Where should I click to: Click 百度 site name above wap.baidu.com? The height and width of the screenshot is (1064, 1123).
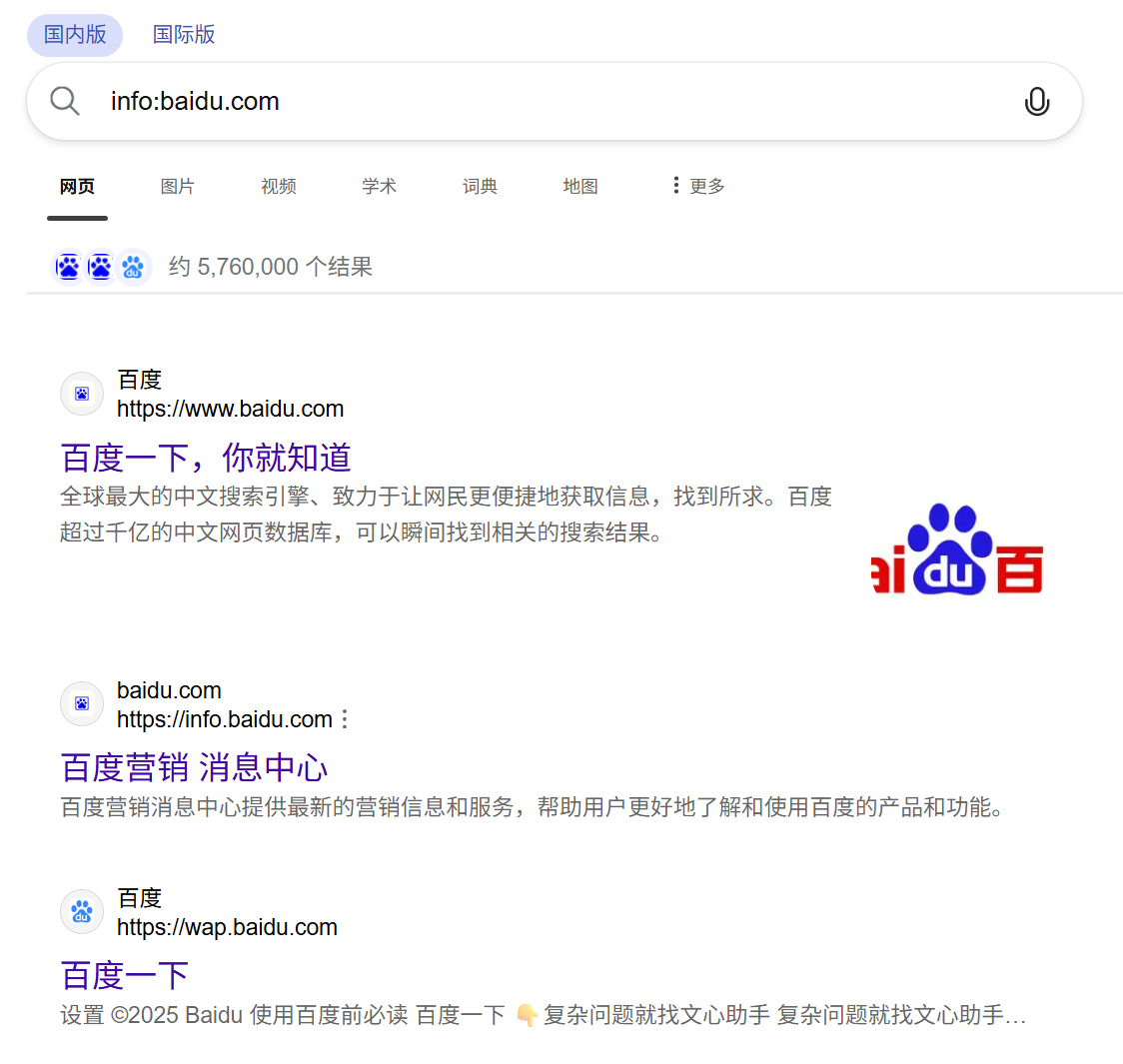(x=140, y=898)
